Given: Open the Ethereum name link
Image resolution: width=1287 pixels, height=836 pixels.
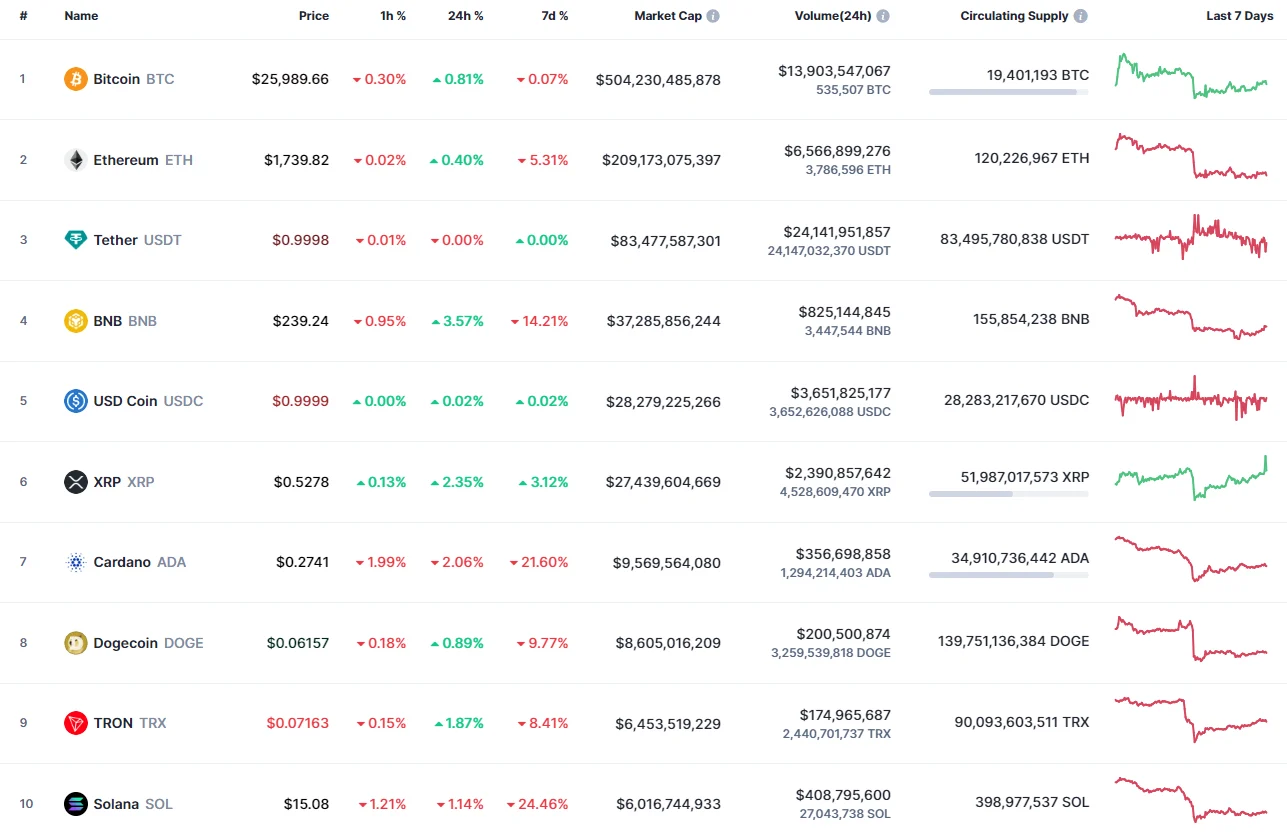Looking at the screenshot, I should pos(124,159).
